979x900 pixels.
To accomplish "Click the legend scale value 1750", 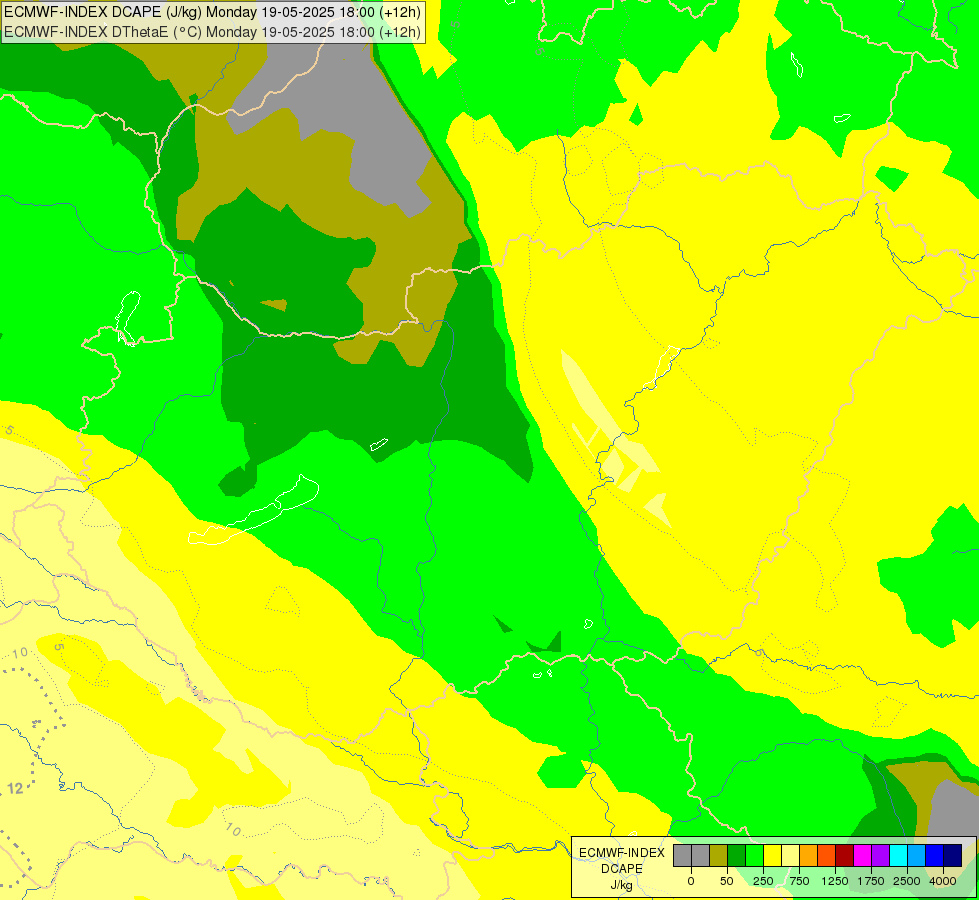I will (871, 881).
